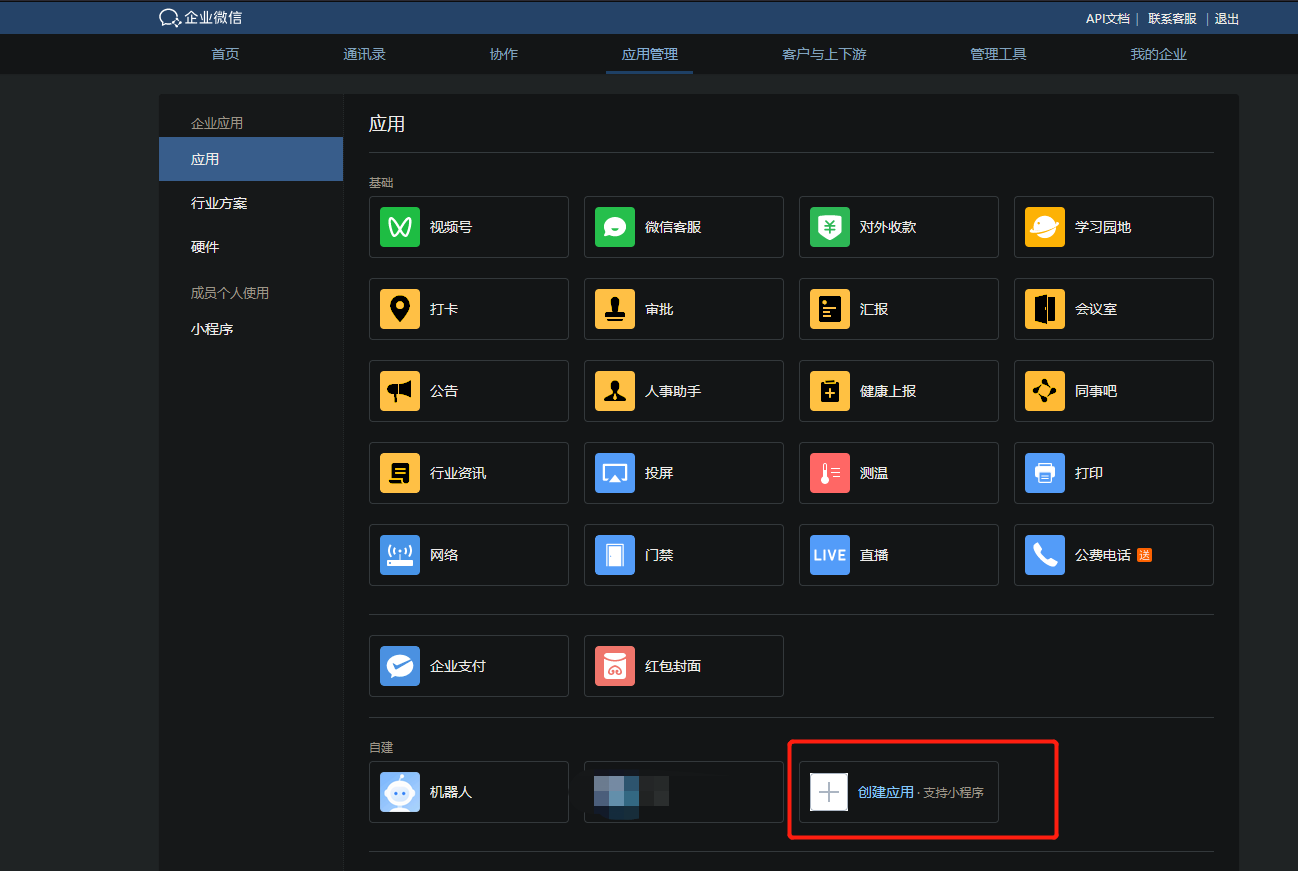Click the 审批 app name
The image size is (1298, 871).
[x=659, y=309]
